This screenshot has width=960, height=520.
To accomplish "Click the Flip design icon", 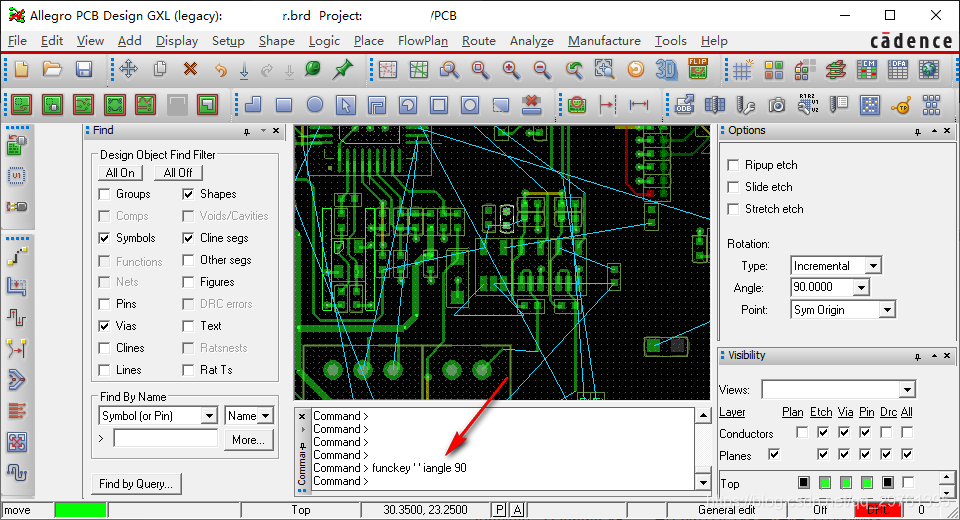I will pyautogui.click(x=697, y=70).
